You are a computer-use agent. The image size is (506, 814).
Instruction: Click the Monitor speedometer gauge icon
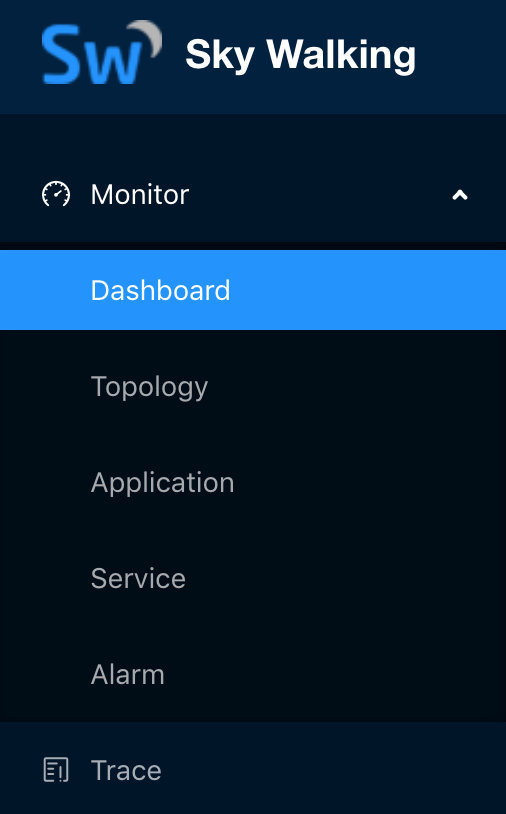(x=56, y=195)
